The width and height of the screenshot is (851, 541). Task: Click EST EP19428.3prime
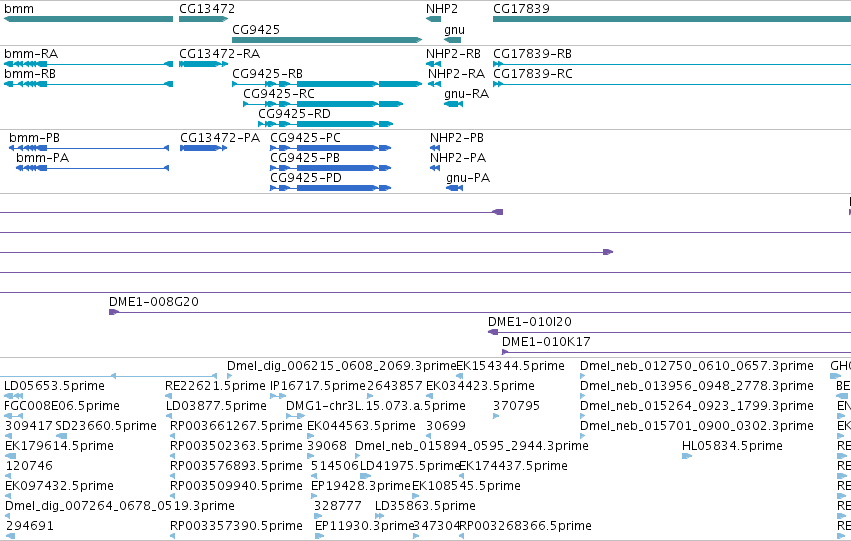[x=314, y=497]
